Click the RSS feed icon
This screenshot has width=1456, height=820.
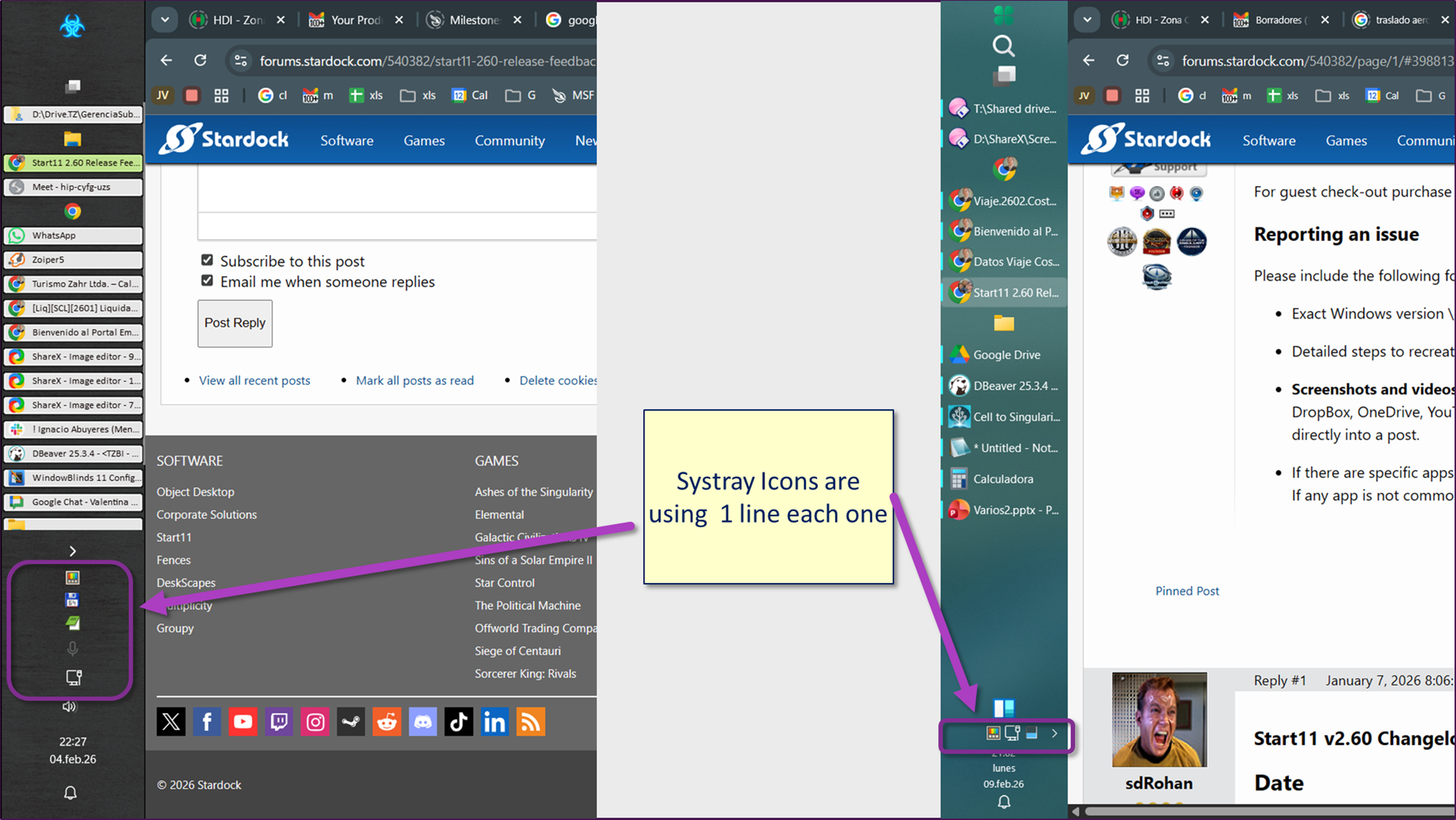click(x=531, y=722)
